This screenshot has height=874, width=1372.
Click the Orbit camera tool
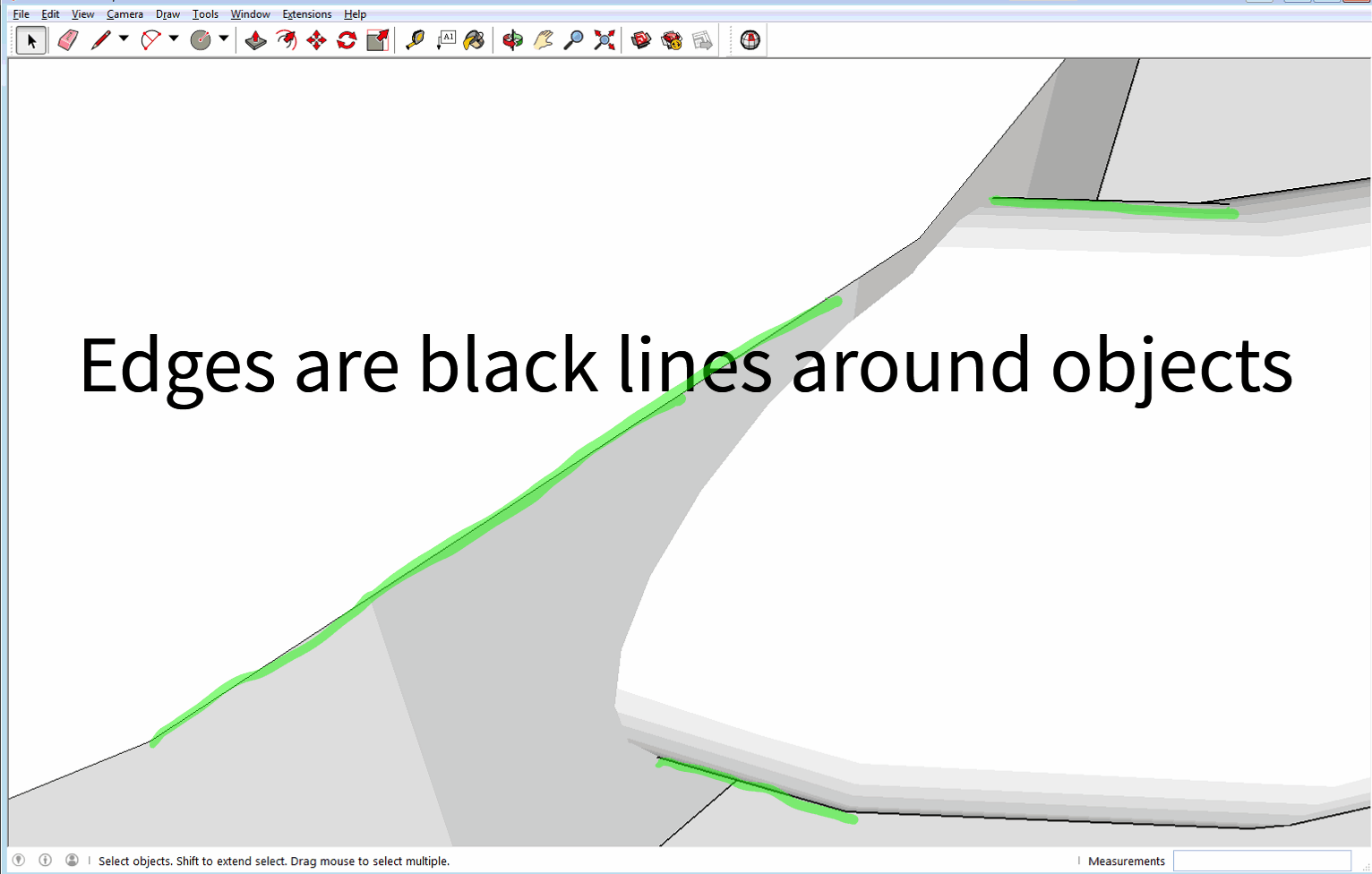tap(512, 40)
